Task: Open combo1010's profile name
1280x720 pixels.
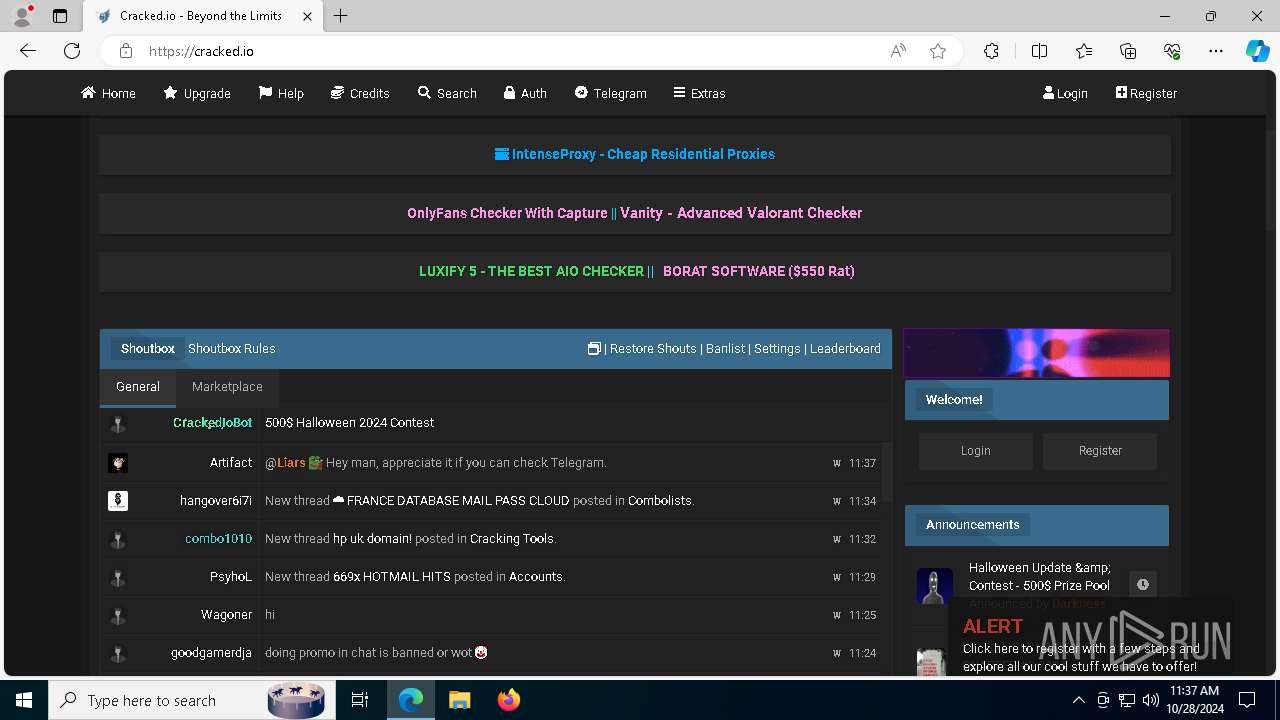Action: (218, 539)
